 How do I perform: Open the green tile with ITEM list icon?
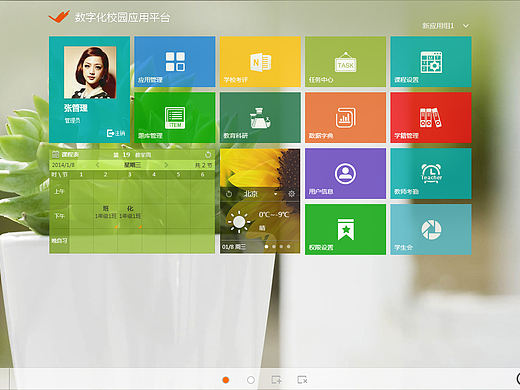coord(175,118)
